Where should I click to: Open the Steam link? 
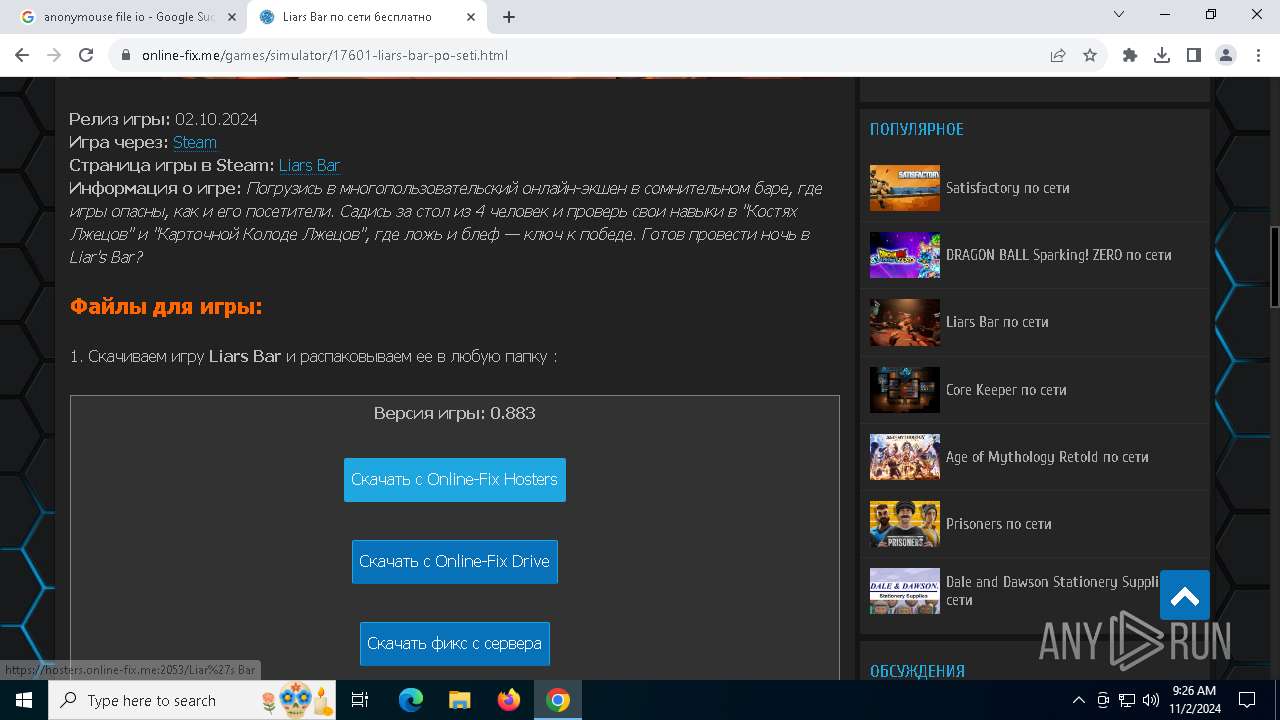click(x=195, y=142)
